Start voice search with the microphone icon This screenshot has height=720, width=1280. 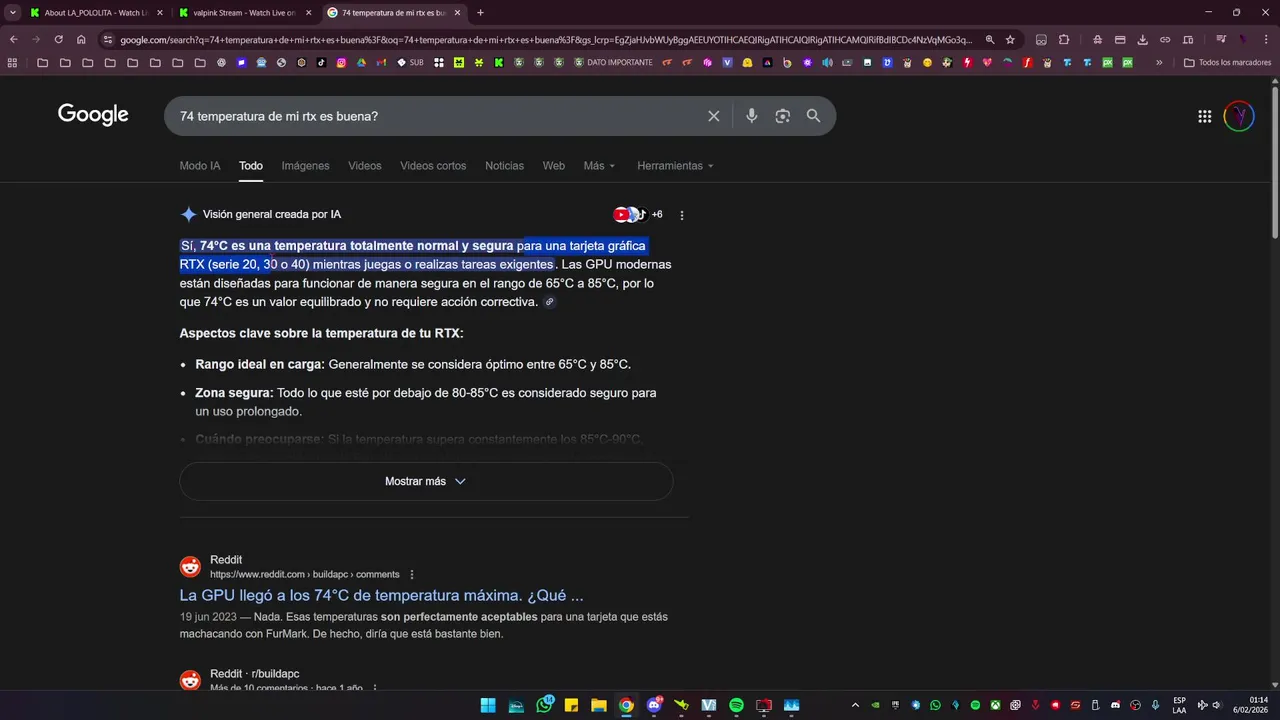click(752, 116)
